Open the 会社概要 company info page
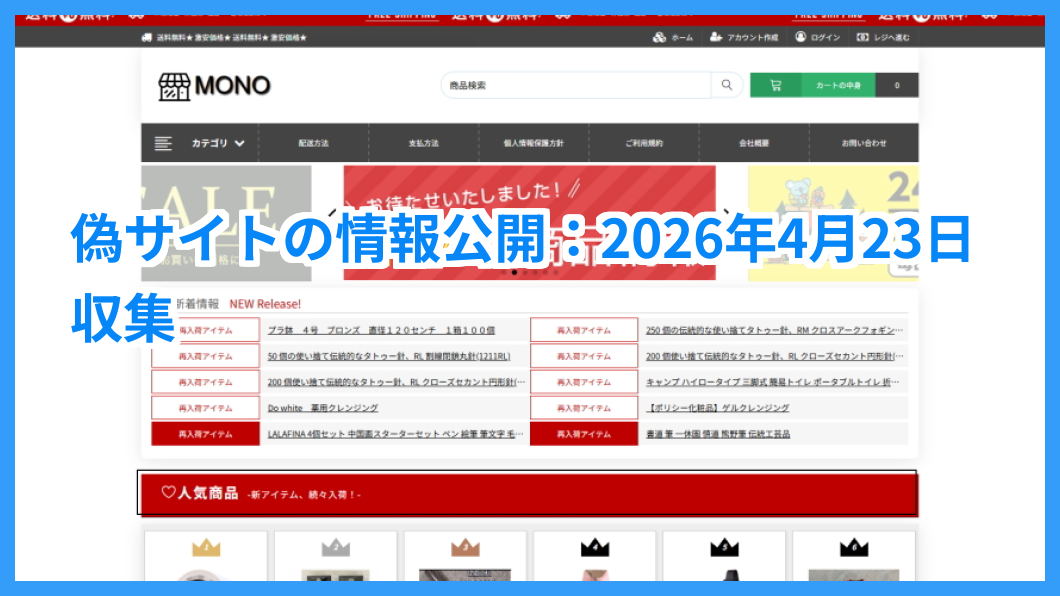Image resolution: width=1060 pixels, height=596 pixels. (x=753, y=143)
